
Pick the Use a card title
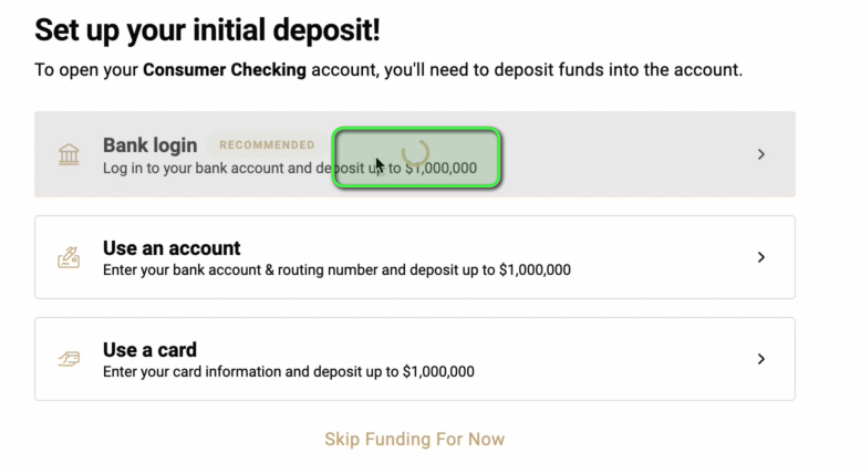150,349
